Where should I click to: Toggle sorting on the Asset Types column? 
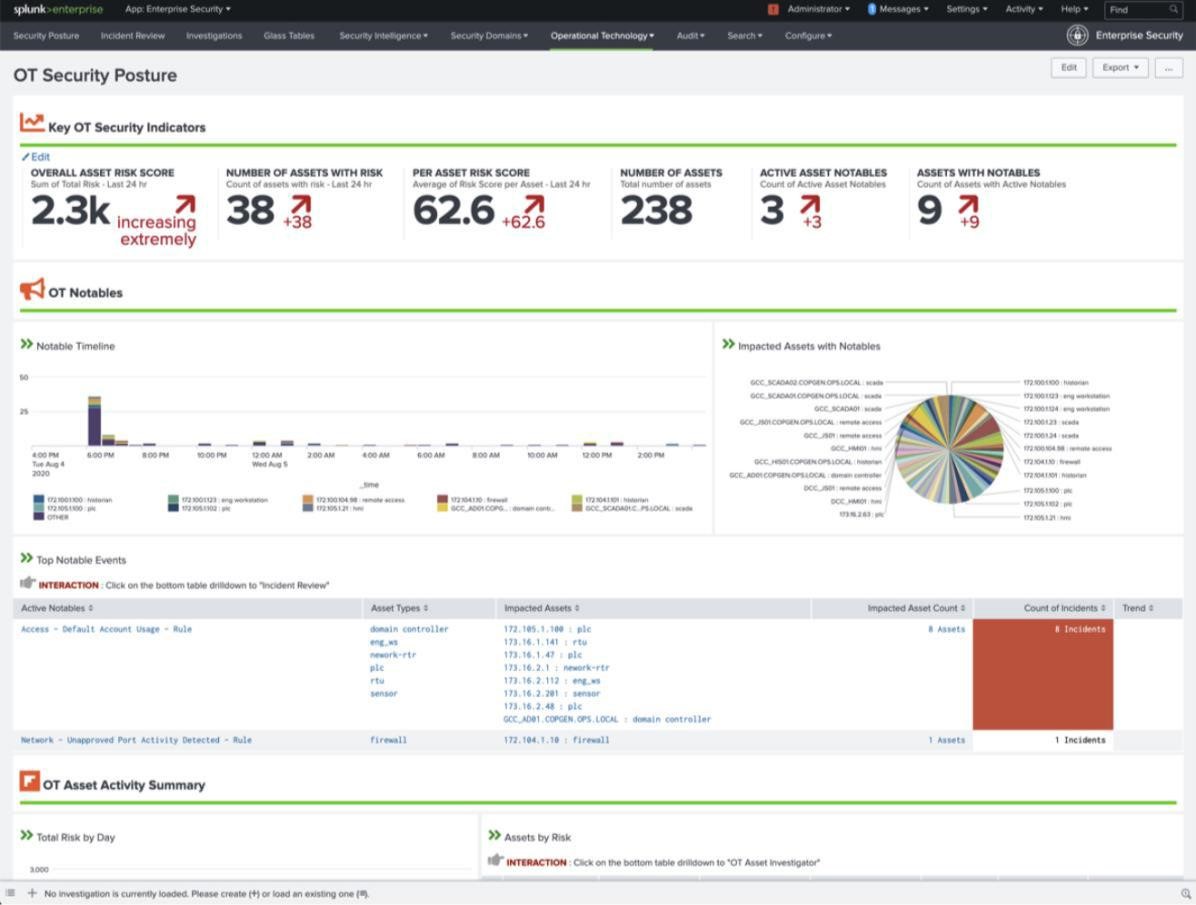point(398,607)
